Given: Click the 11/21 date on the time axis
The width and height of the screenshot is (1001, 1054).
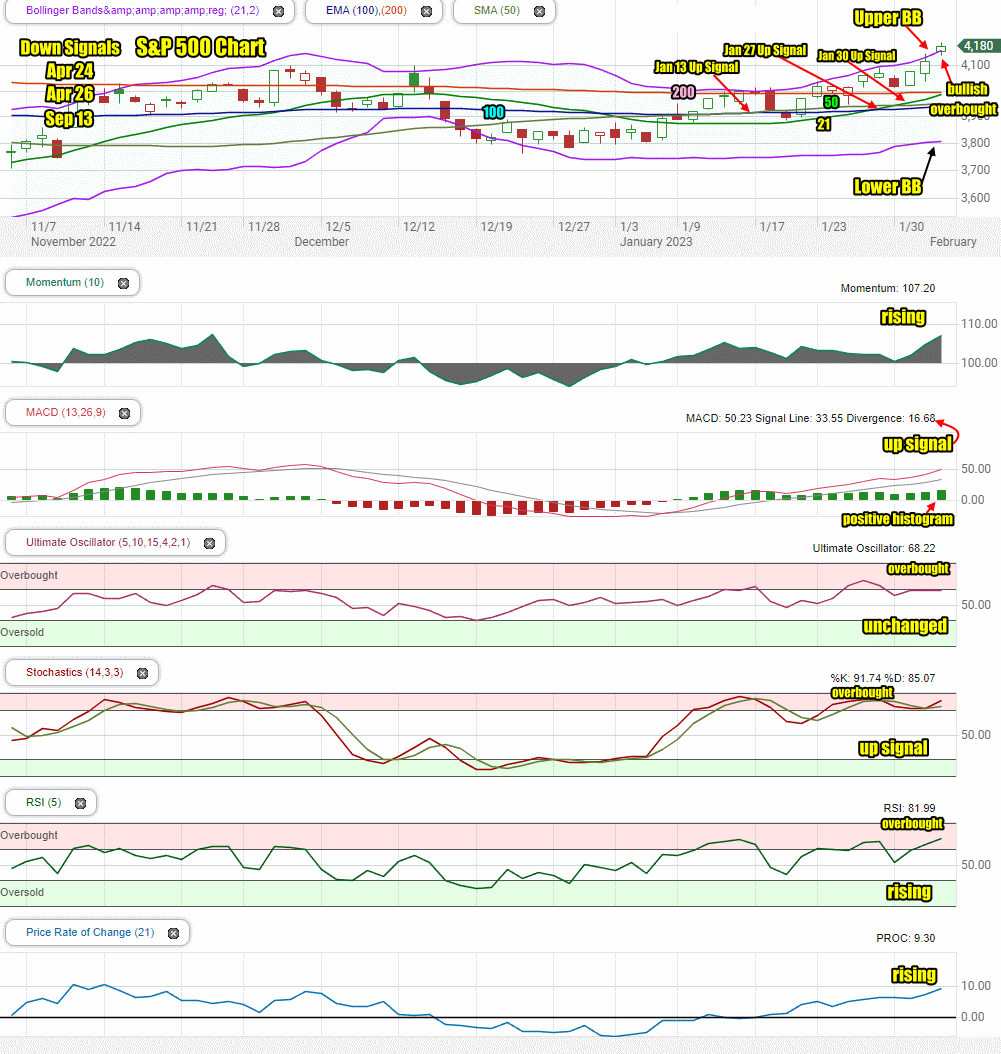Looking at the screenshot, I should [202, 227].
